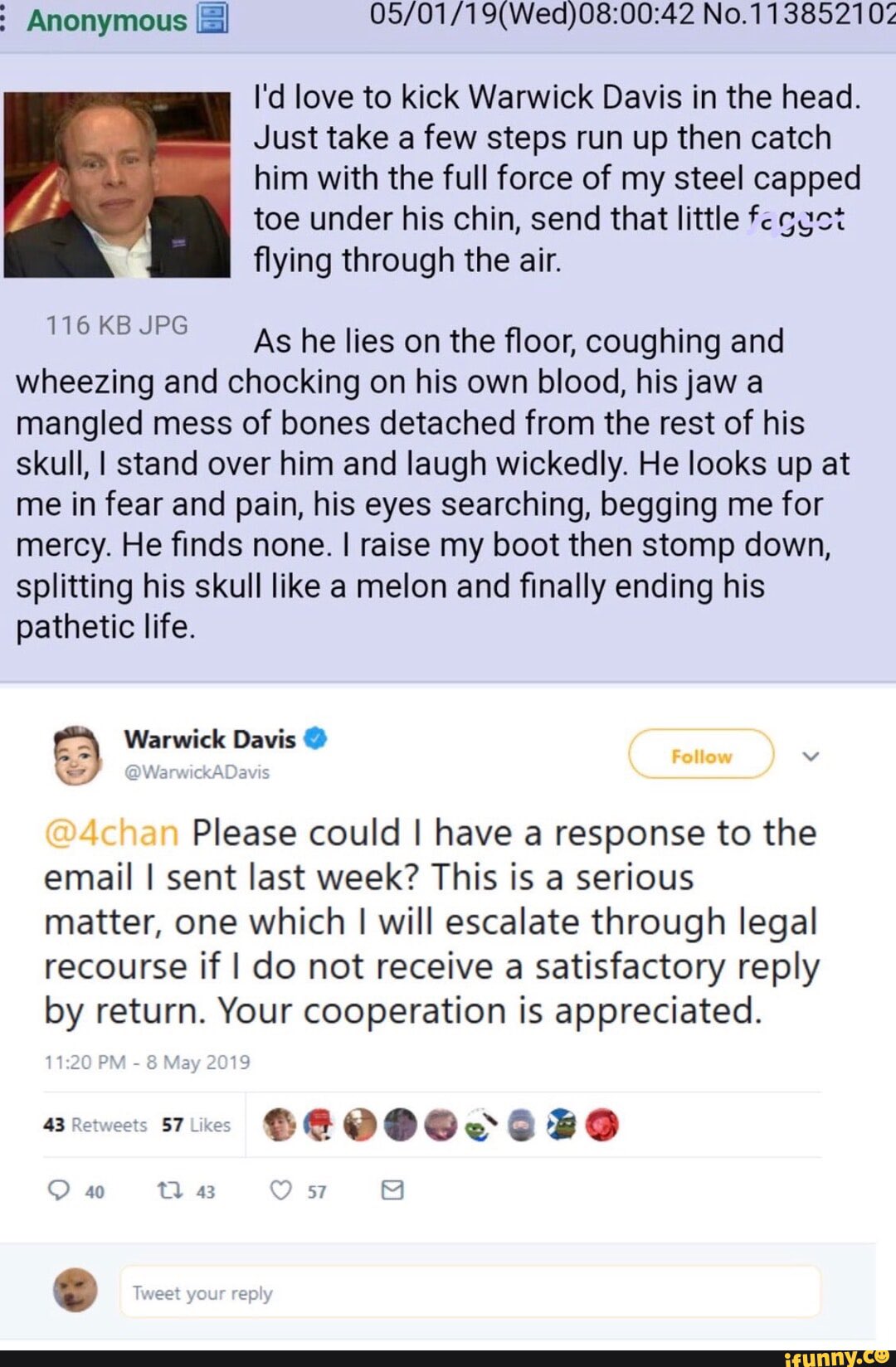Screen dimensions: 896x1367
Task: Click the Follow button
Action: pyautogui.click(x=701, y=754)
